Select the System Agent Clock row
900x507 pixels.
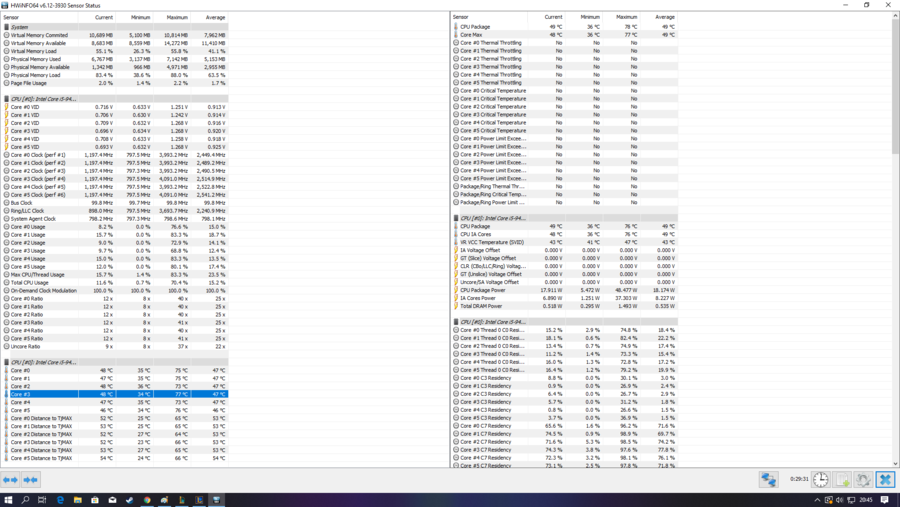coord(115,219)
